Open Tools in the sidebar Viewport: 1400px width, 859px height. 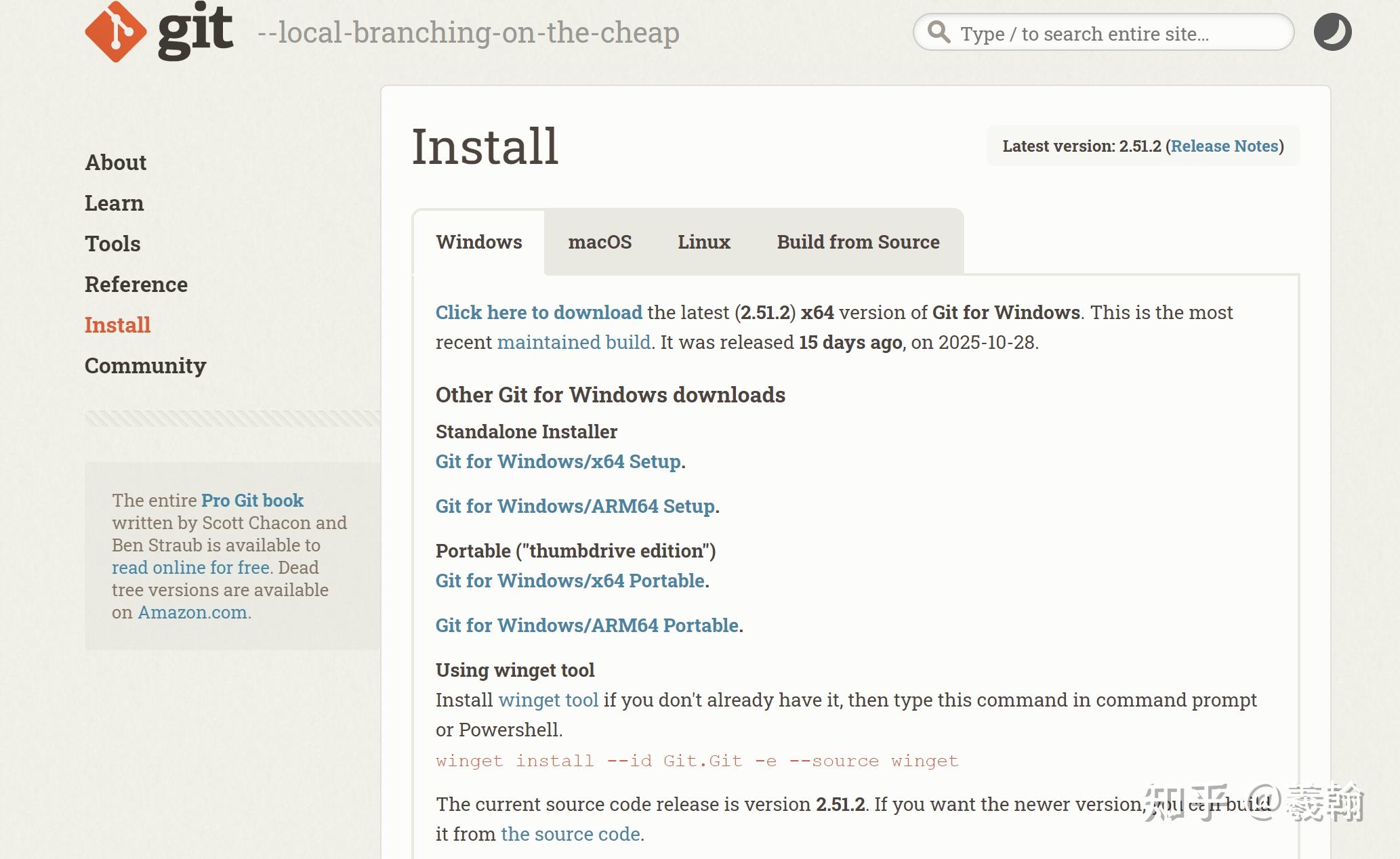pos(112,244)
